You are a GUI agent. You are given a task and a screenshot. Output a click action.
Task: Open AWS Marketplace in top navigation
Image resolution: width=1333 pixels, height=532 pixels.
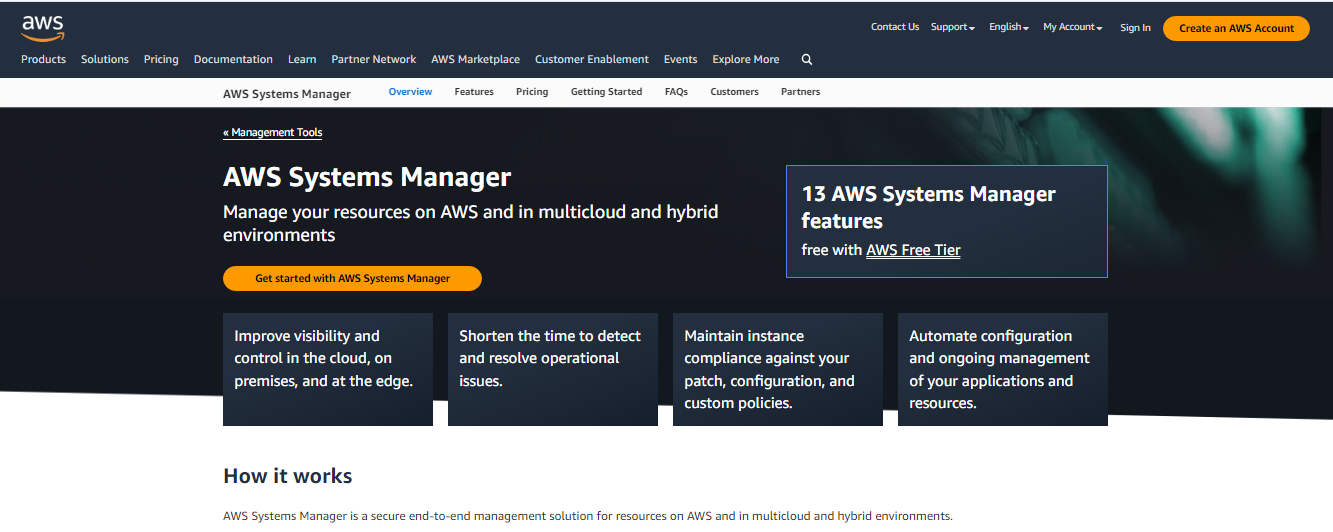coord(475,60)
